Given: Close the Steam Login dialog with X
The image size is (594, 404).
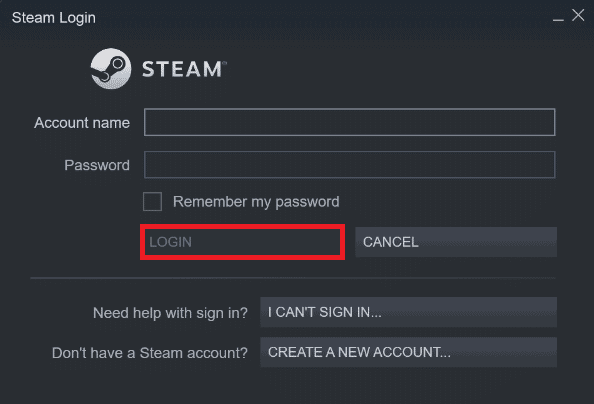Looking at the screenshot, I should click(x=578, y=16).
